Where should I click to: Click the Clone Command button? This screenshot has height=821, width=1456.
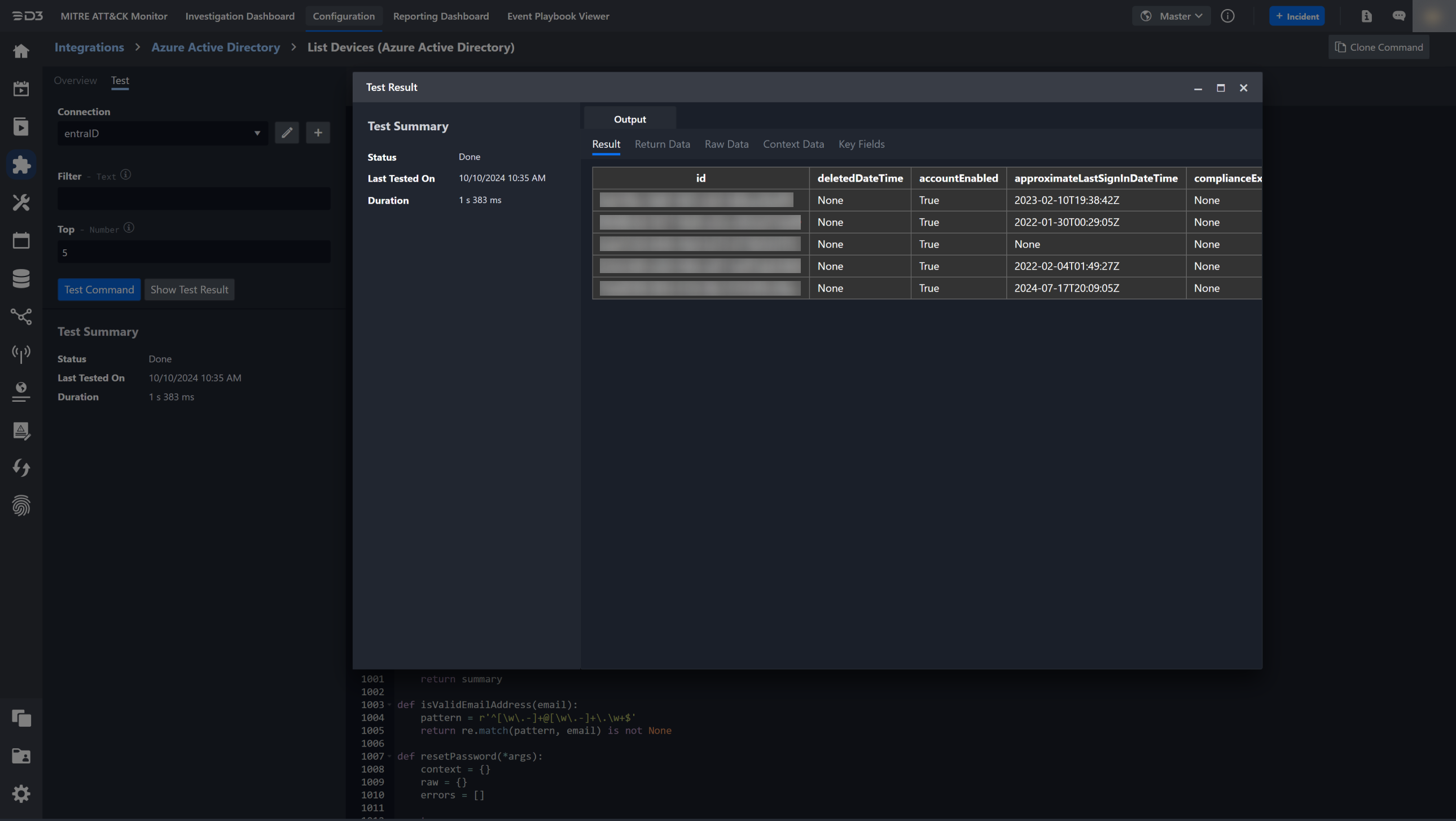pos(1379,47)
